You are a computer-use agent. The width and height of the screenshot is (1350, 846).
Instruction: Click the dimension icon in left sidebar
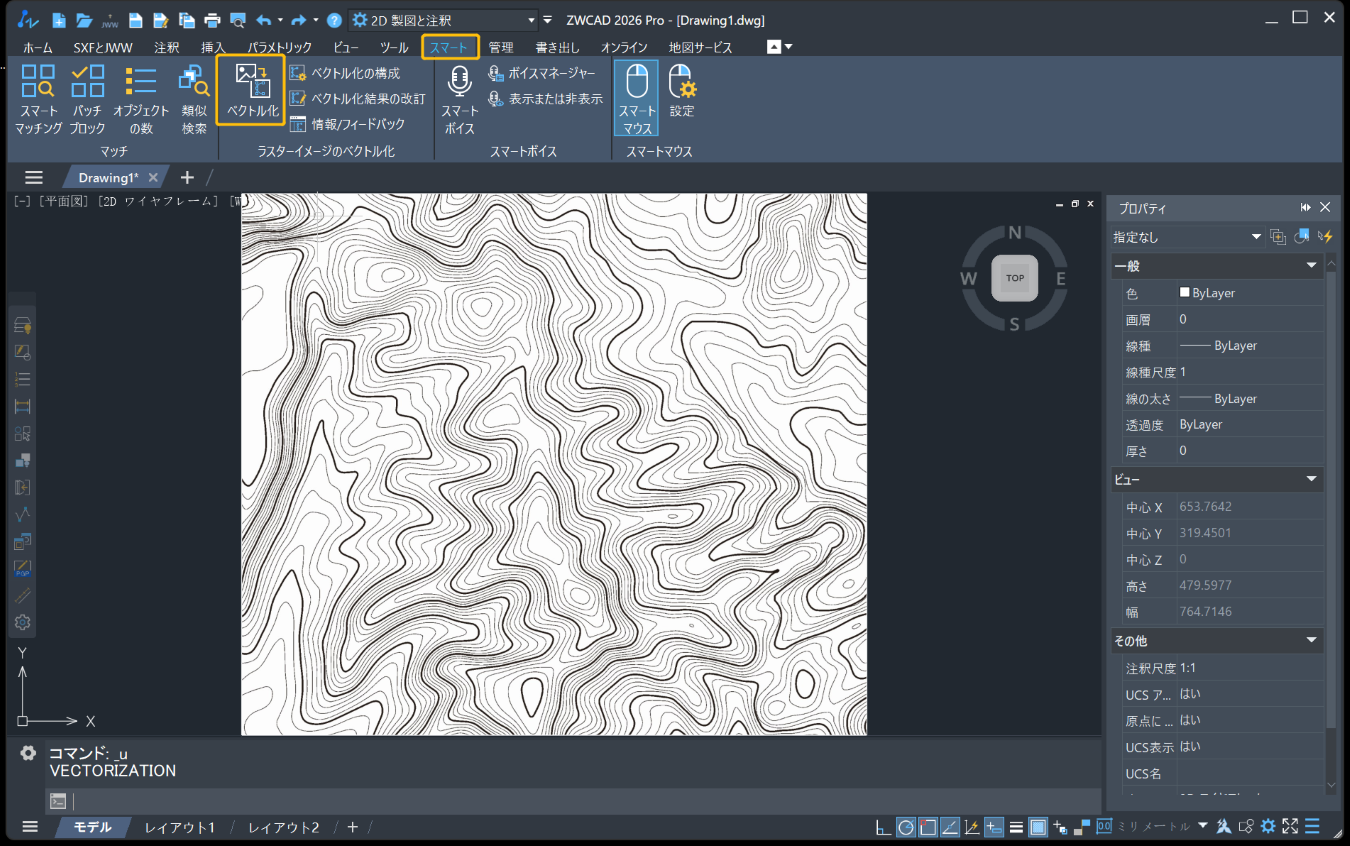click(x=22, y=406)
